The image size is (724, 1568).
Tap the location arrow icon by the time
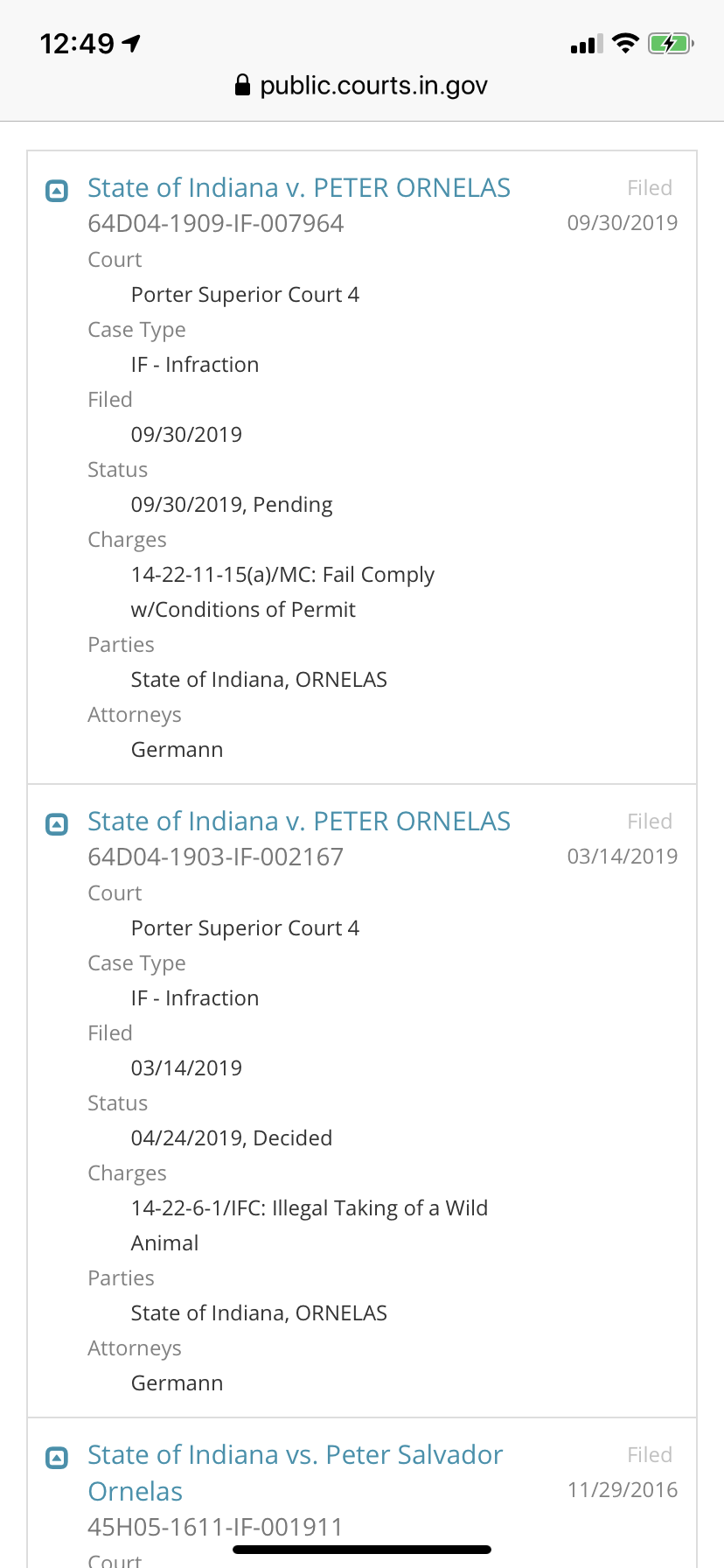pos(132,43)
